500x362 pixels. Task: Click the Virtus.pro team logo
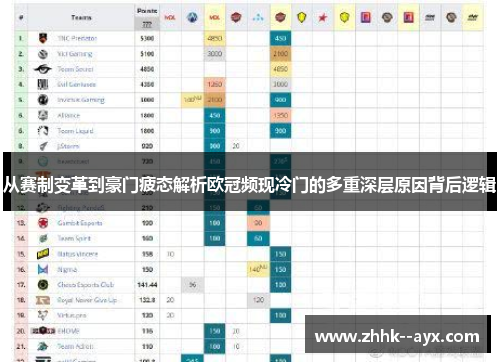point(43,315)
